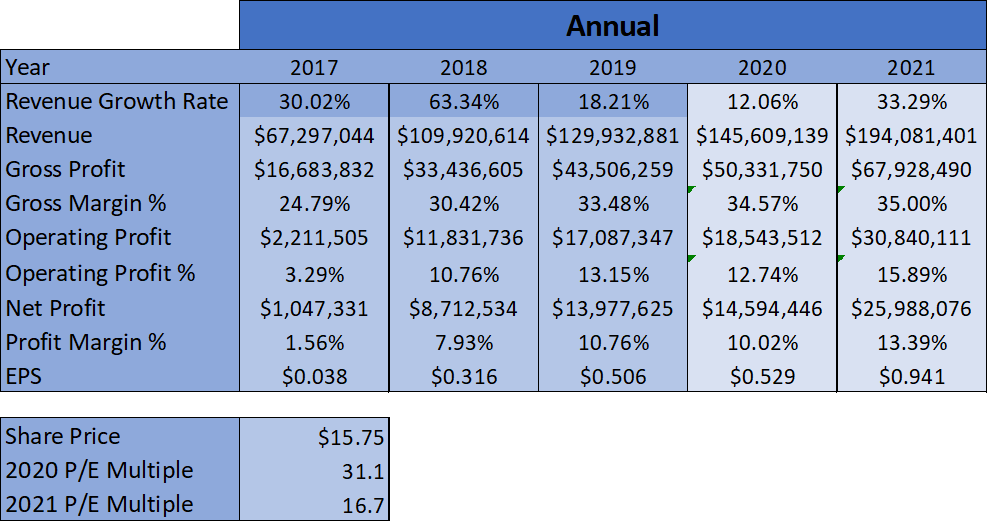Click the Gross Profit row label
988x522 pixels.
click(x=120, y=169)
